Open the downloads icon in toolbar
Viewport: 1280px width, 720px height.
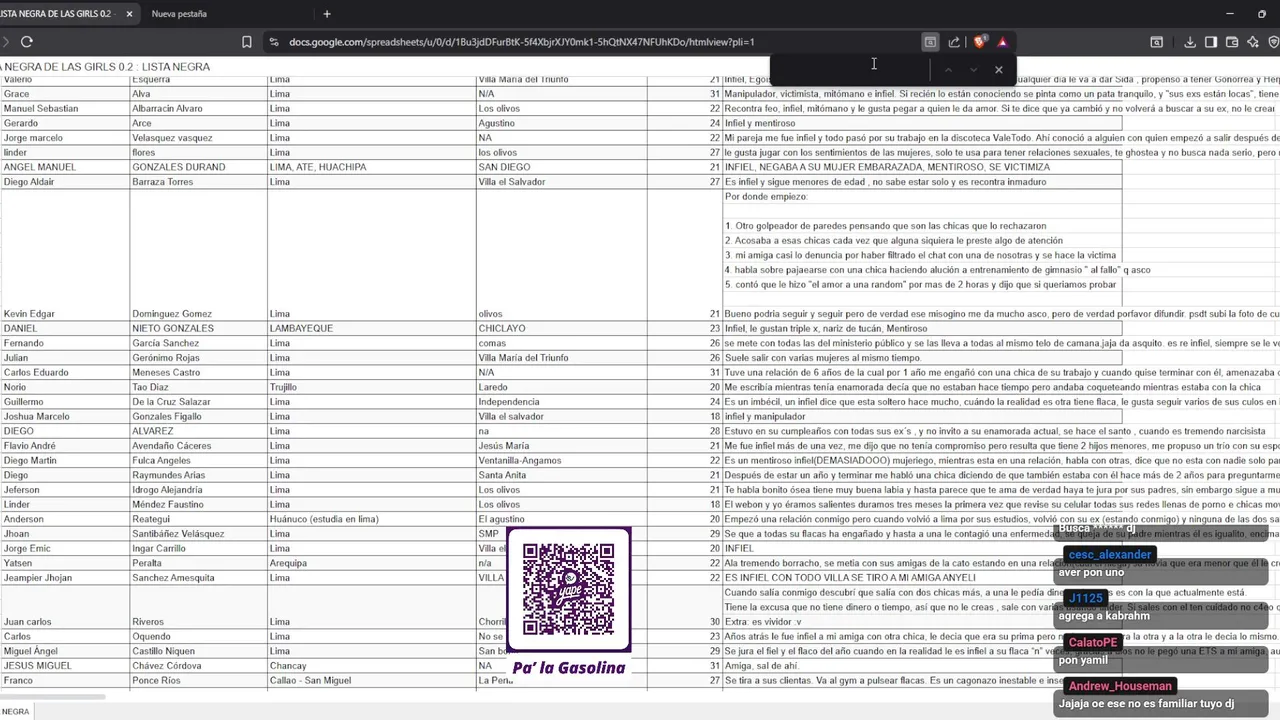1190,42
